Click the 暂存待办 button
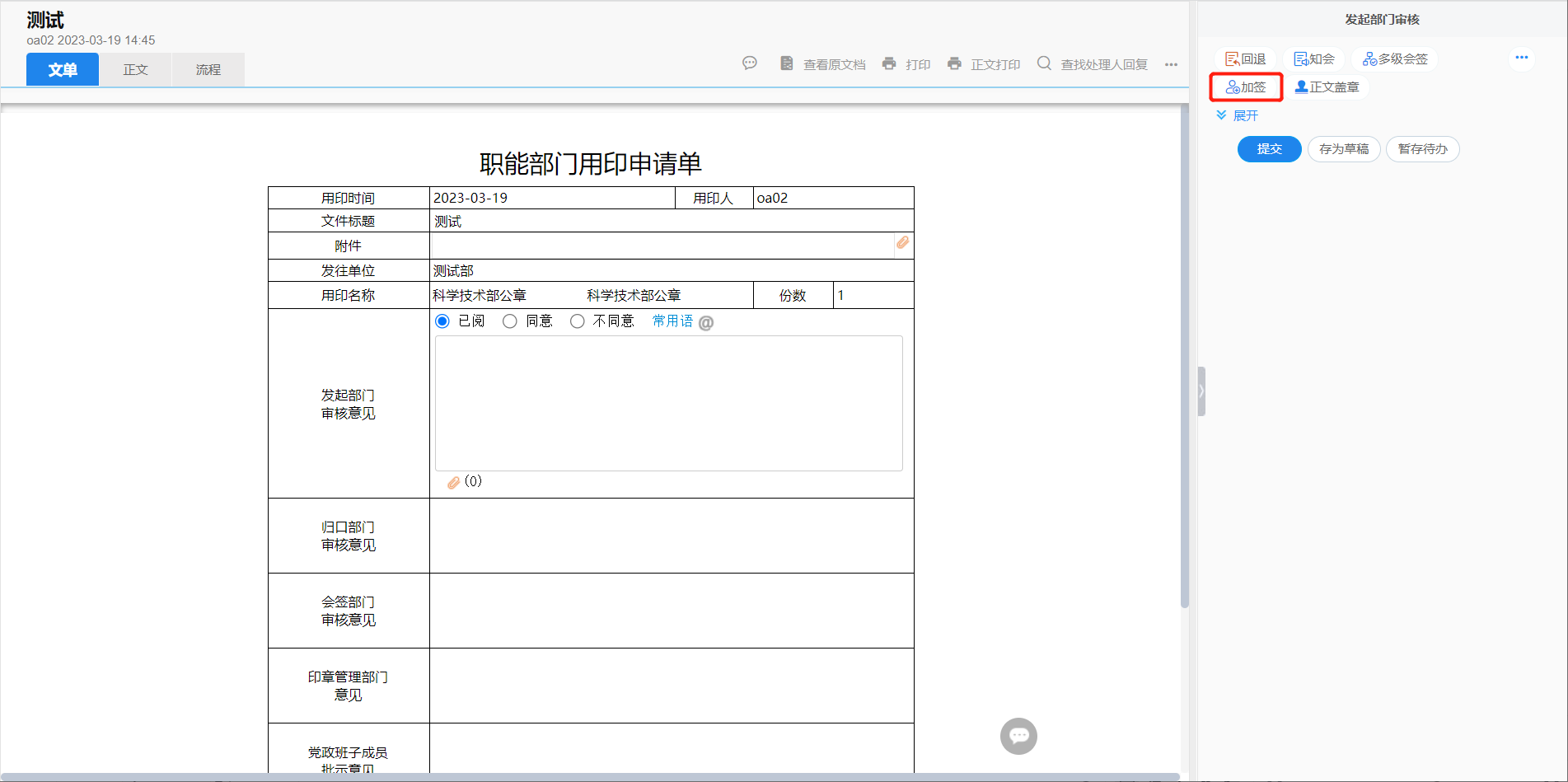 coord(1423,149)
